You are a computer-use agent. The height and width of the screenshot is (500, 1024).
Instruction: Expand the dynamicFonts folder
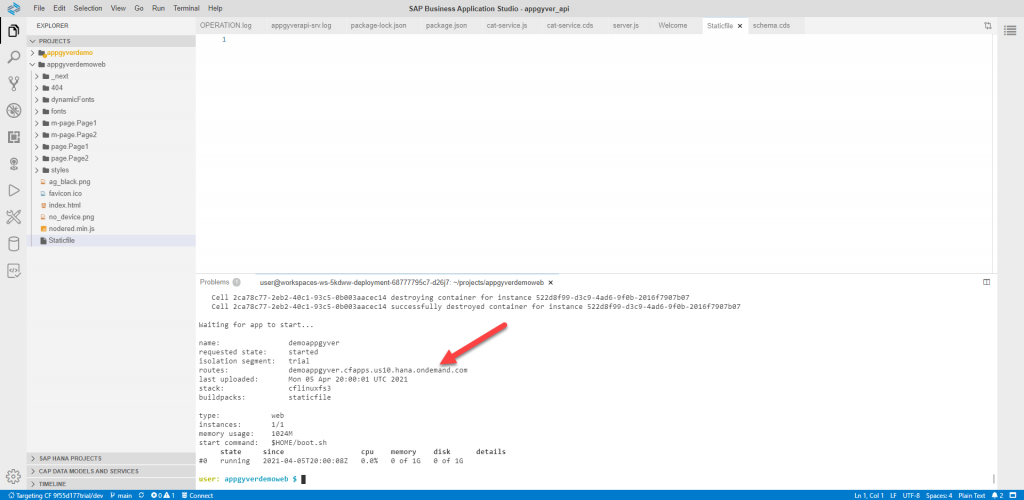pyautogui.click(x=37, y=99)
